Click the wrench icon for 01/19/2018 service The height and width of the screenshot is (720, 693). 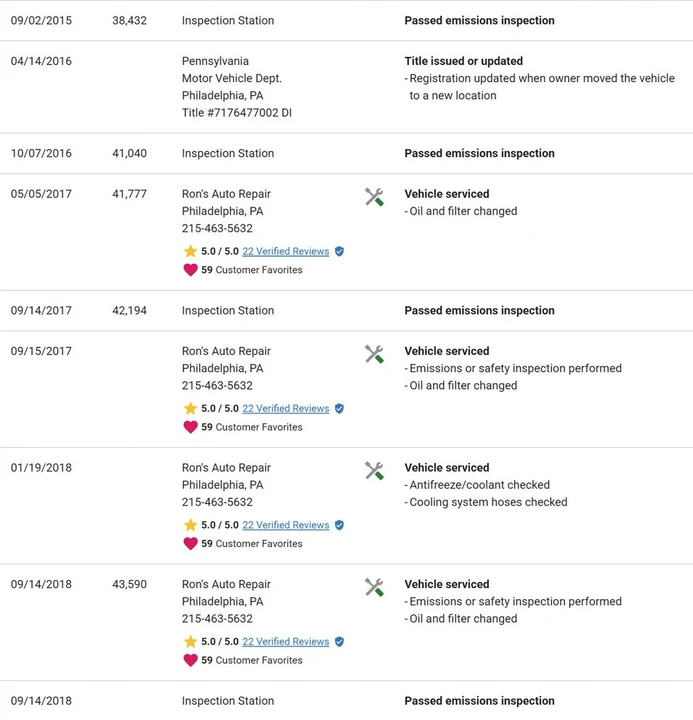(374, 471)
